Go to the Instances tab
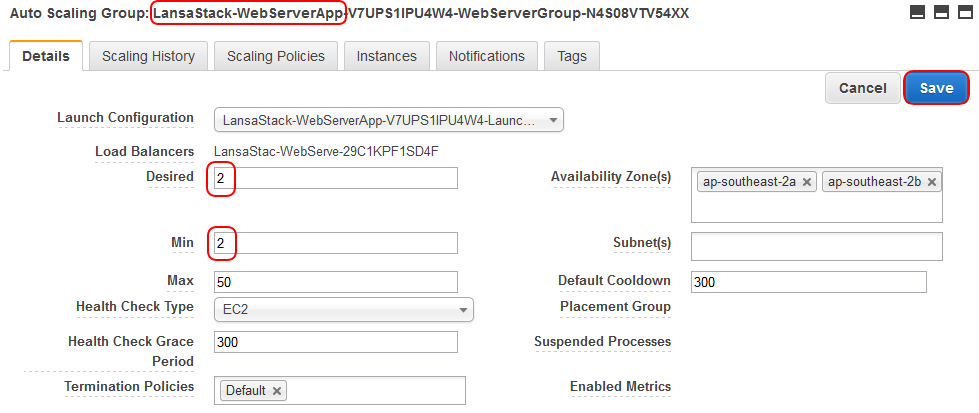The width and height of the screenshot is (979, 413). [x=386, y=56]
